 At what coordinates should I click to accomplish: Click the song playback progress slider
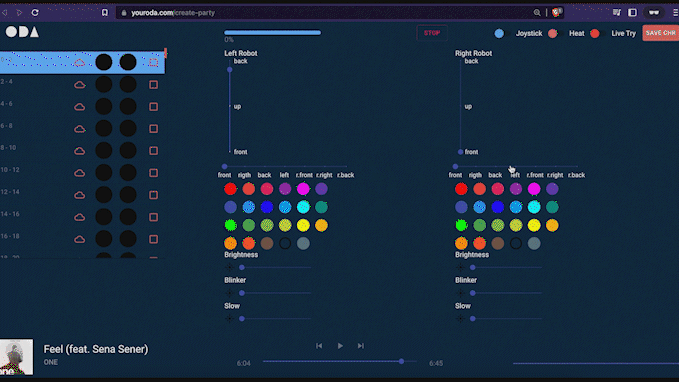[x=340, y=361]
